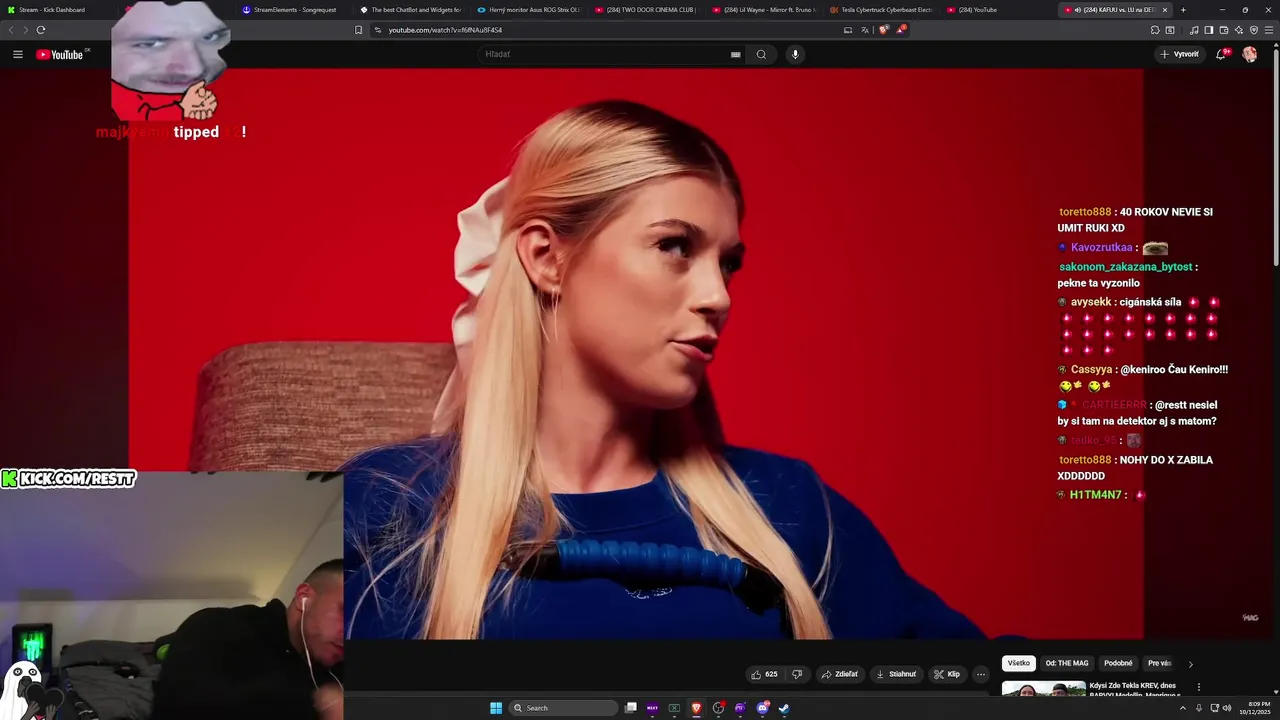The height and width of the screenshot is (720, 1280).
Task: Open the Kdysi Zde Tekla KREV video thumbnail
Action: click(x=1044, y=689)
